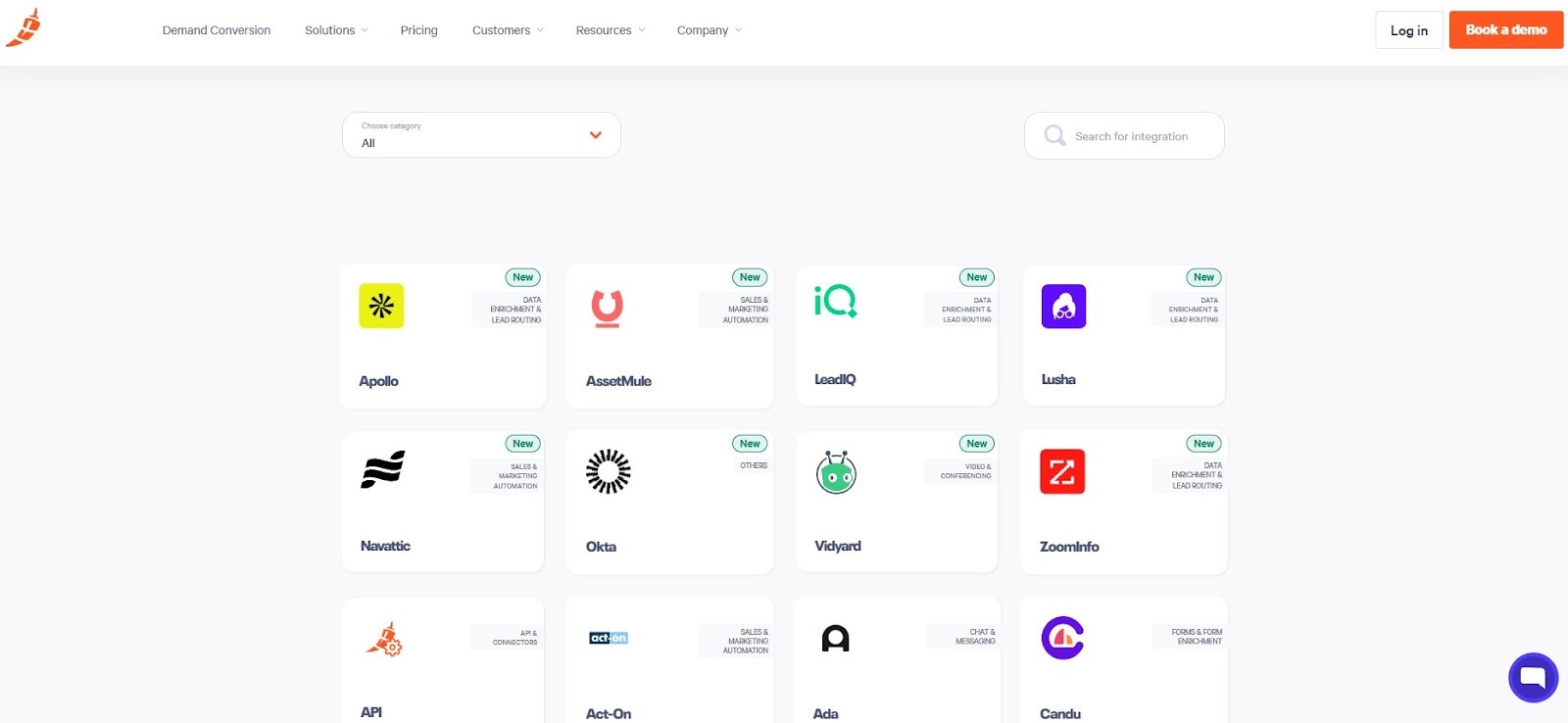Screen dimensions: 1568x723
Task: Expand the Solutions menu
Action: (336, 30)
